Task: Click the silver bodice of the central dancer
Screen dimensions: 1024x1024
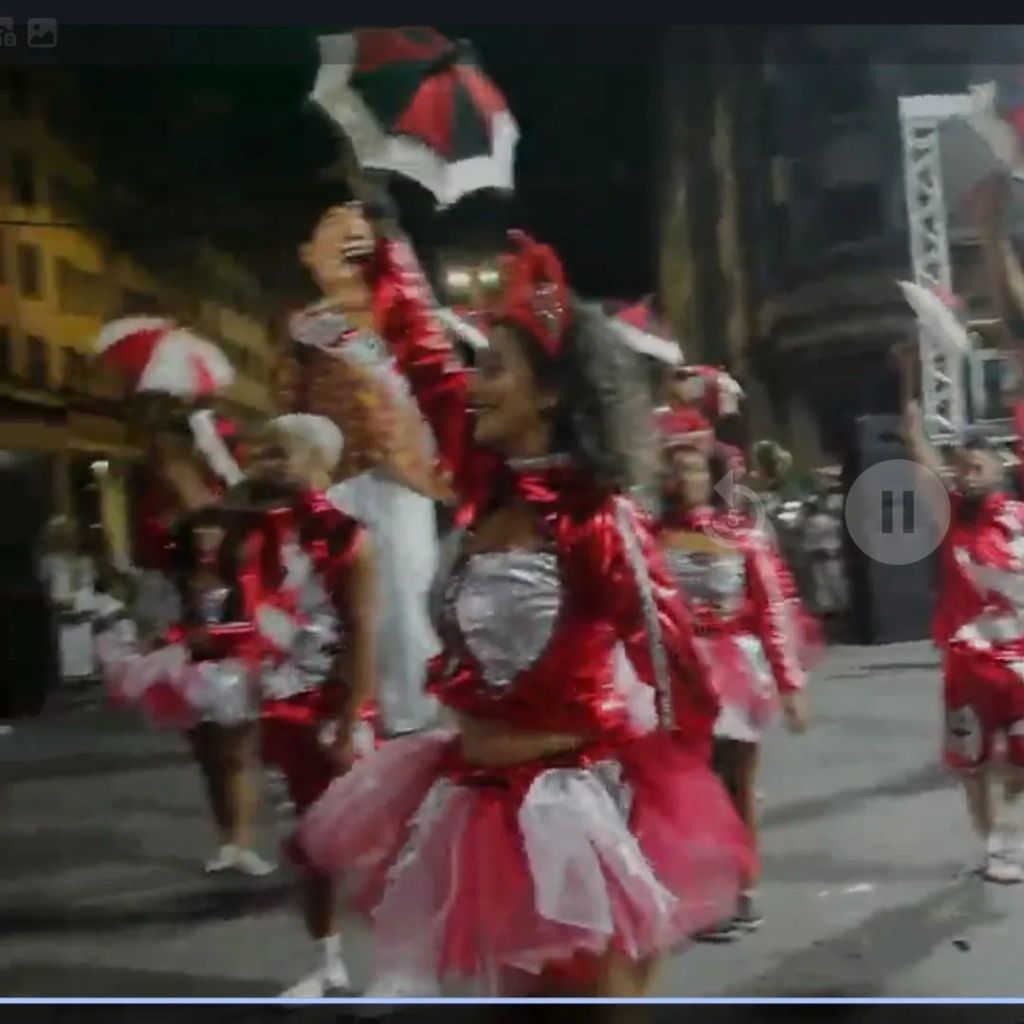Action: click(505, 610)
